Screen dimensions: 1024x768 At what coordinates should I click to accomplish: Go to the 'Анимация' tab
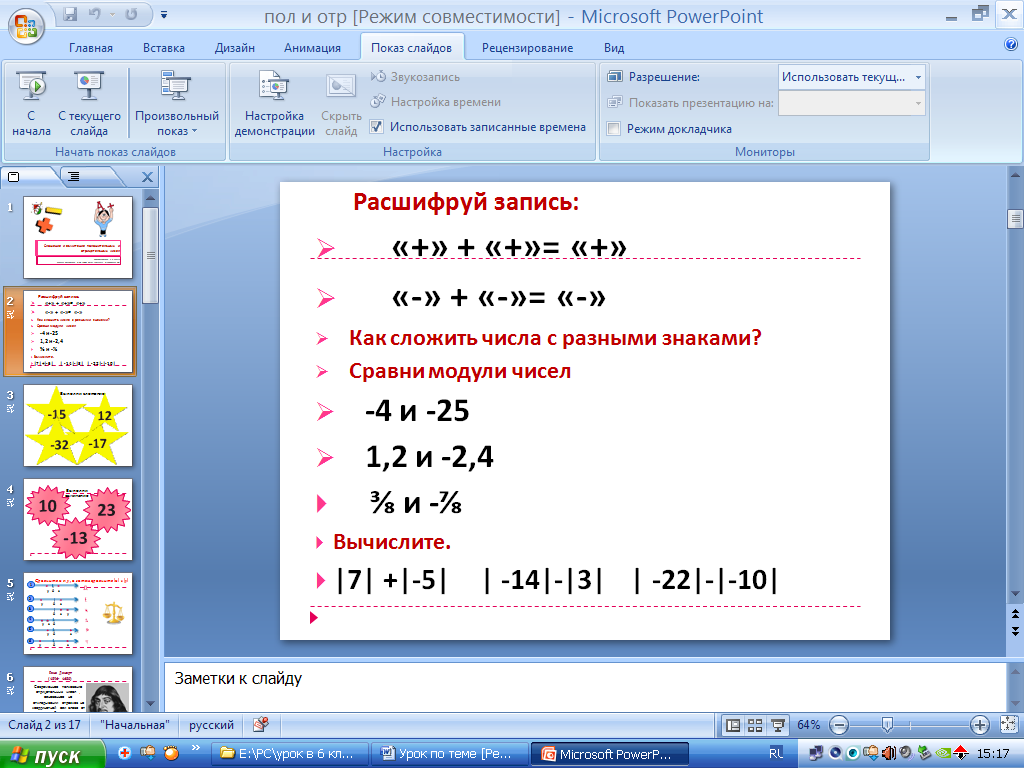312,48
